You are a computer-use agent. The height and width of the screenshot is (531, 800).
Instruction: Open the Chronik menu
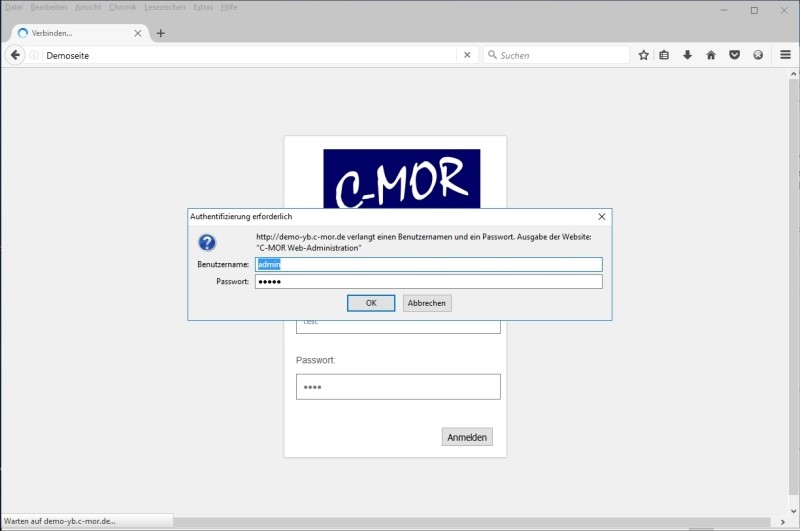click(122, 7)
